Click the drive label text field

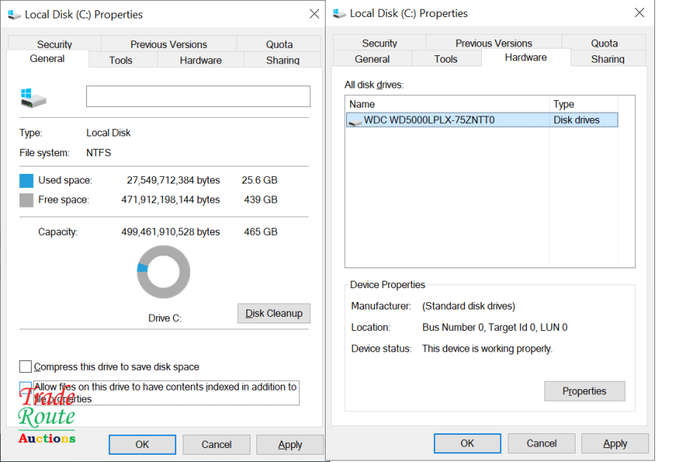point(198,96)
